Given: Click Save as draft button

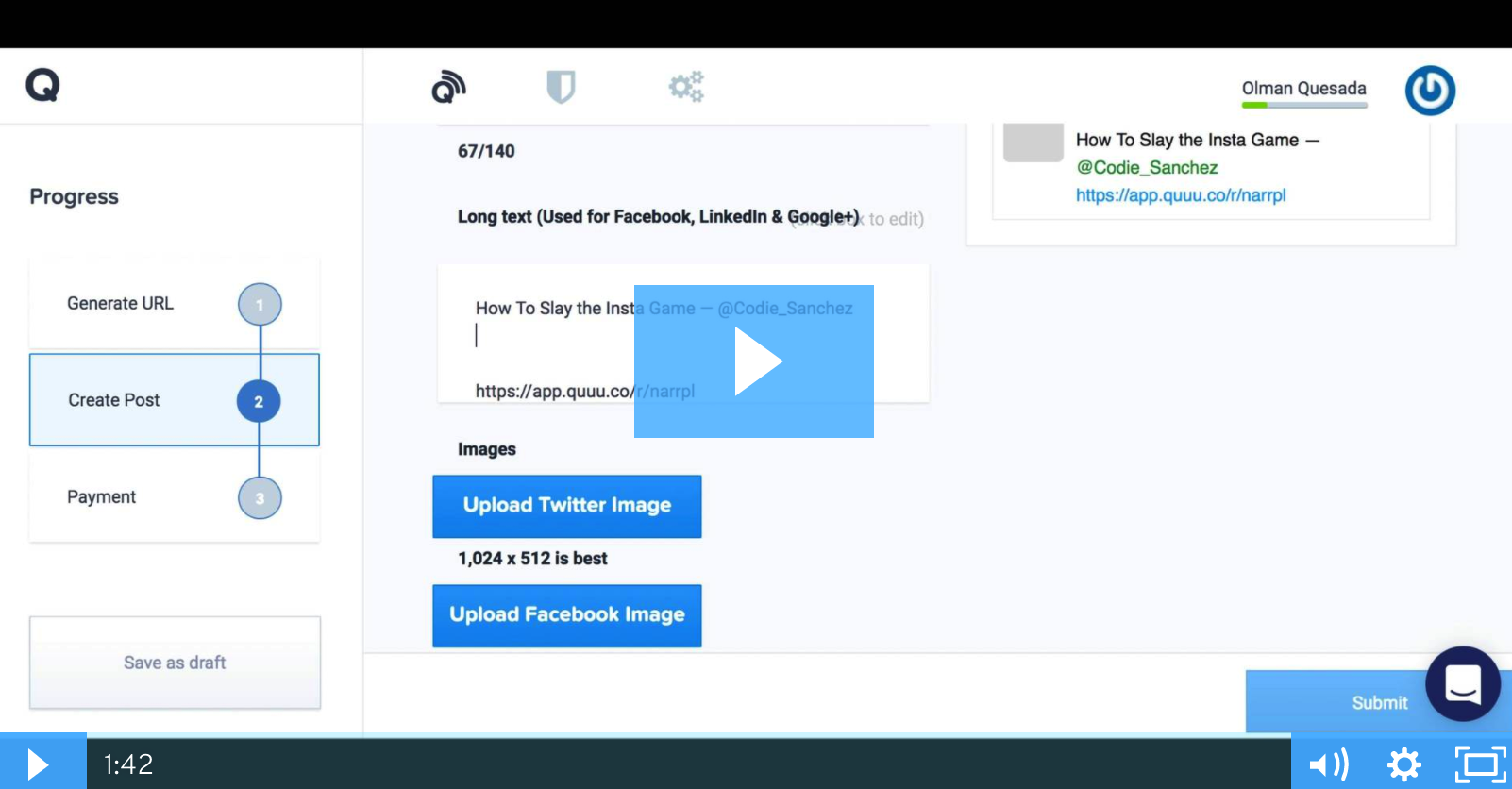Looking at the screenshot, I should pyautogui.click(x=175, y=663).
